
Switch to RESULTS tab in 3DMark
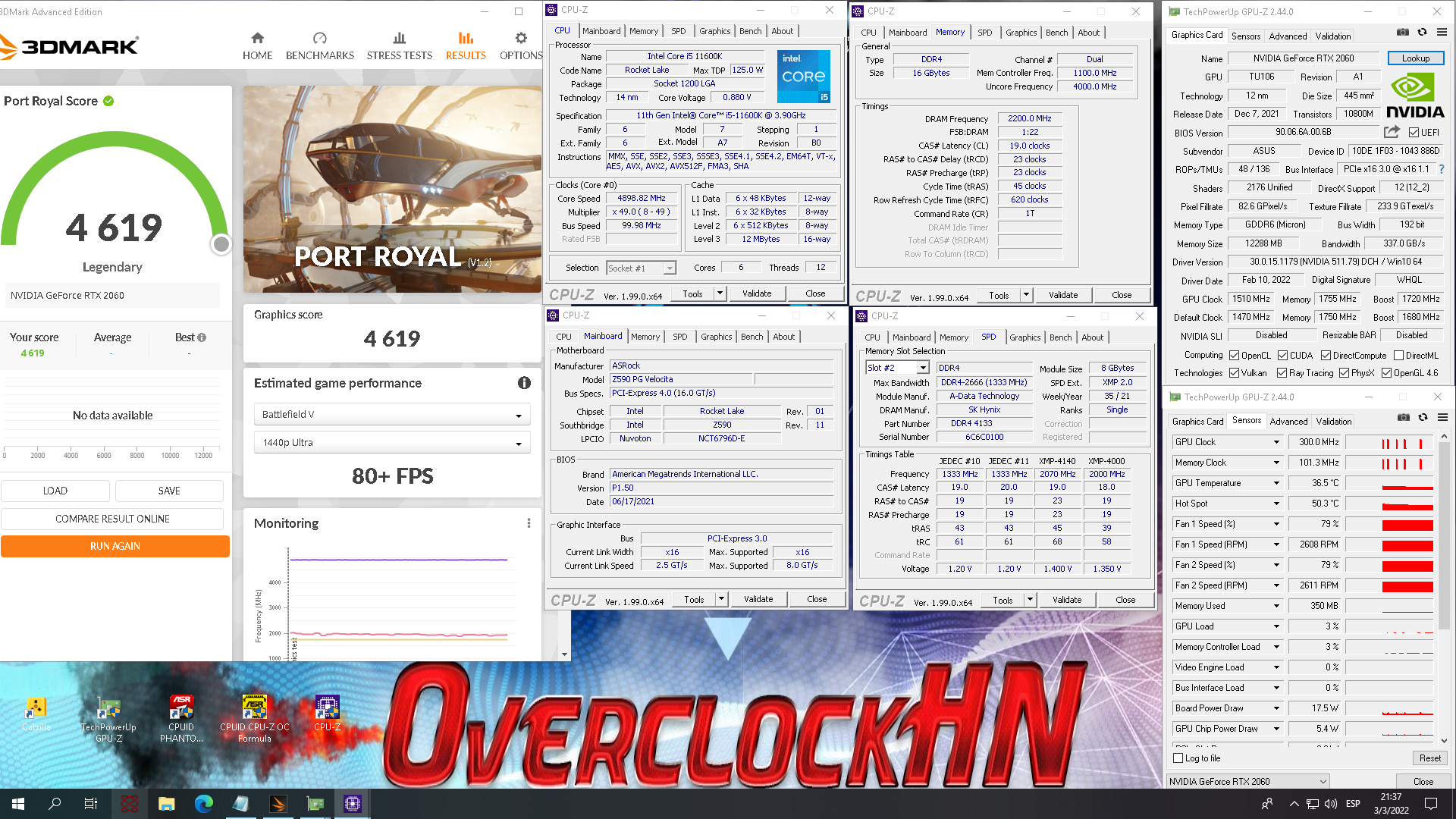pos(466,46)
